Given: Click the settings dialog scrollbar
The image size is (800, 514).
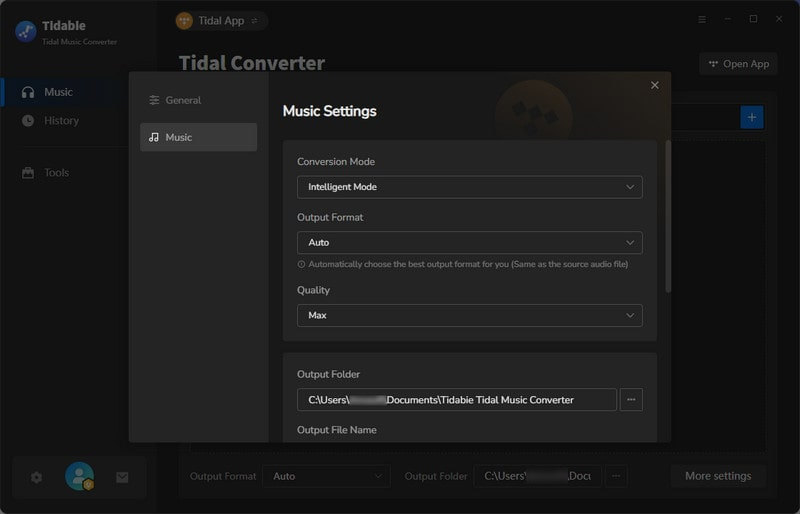Looking at the screenshot, I should coord(668,216).
